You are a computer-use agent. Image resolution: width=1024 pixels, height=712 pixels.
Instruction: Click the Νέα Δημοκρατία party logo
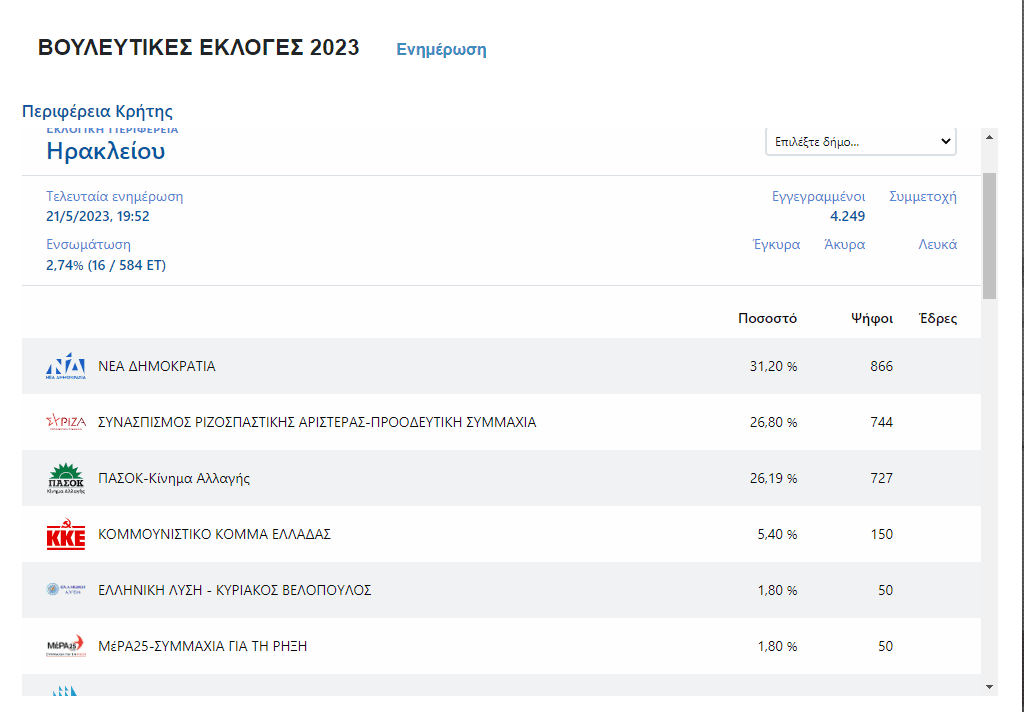pos(65,366)
